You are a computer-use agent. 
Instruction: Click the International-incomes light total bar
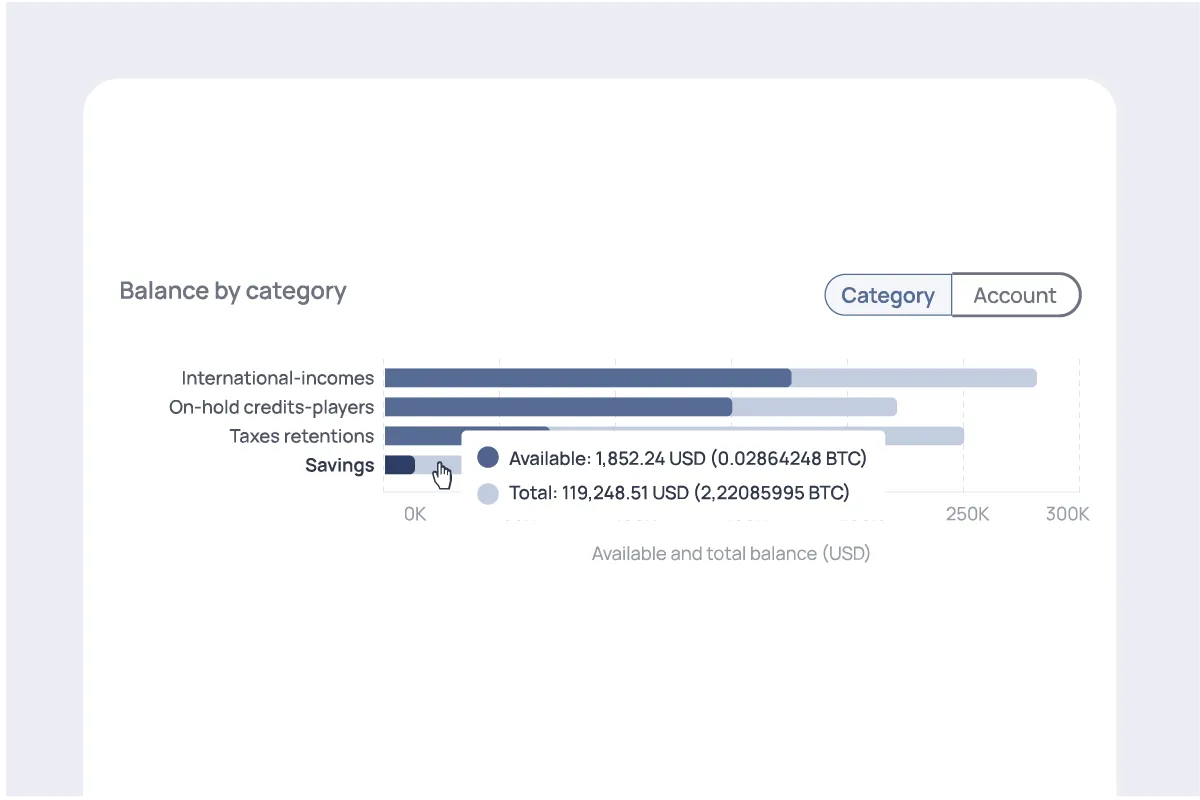click(914, 378)
